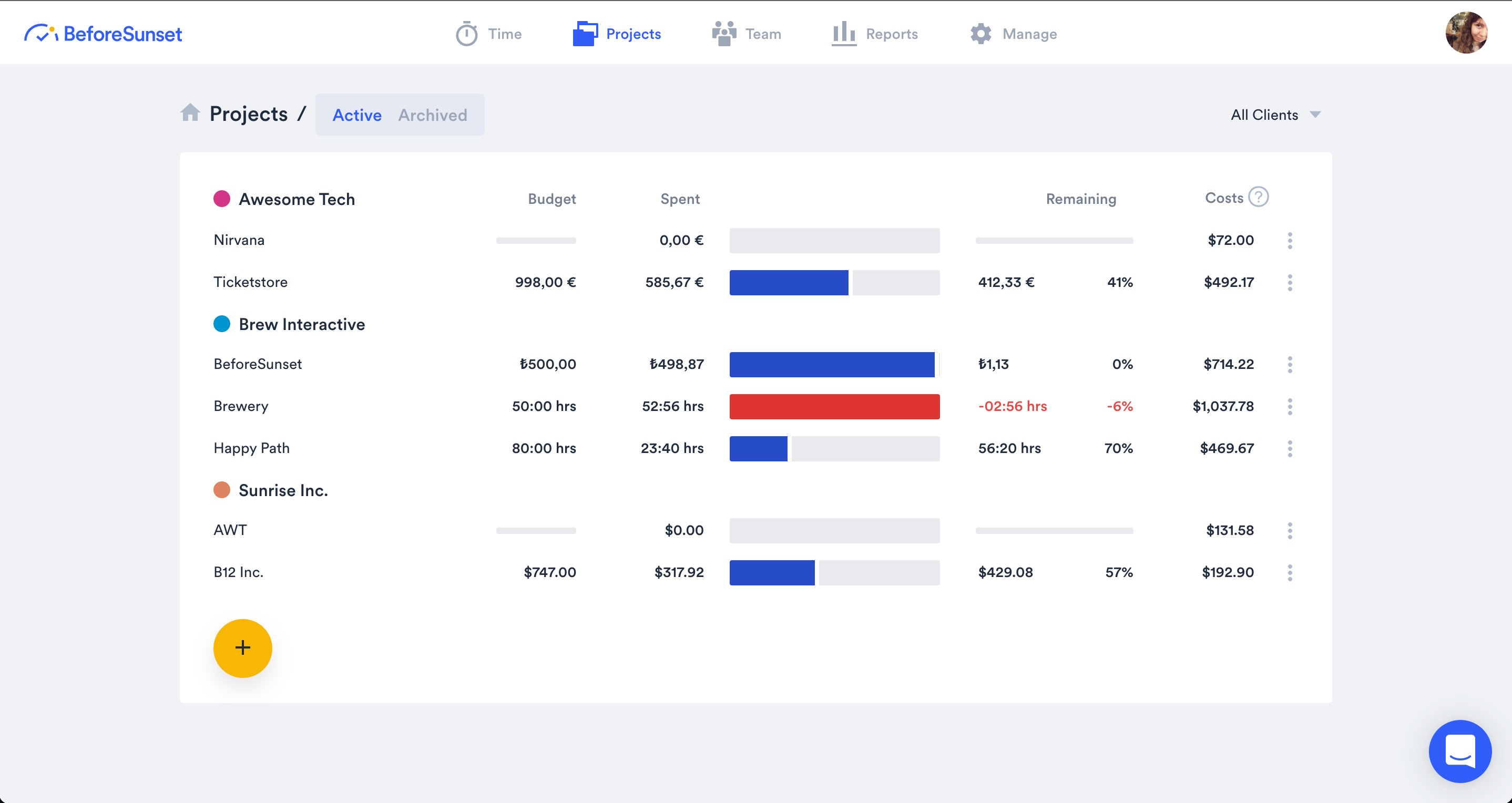Switch to the Active projects tab

click(x=357, y=115)
